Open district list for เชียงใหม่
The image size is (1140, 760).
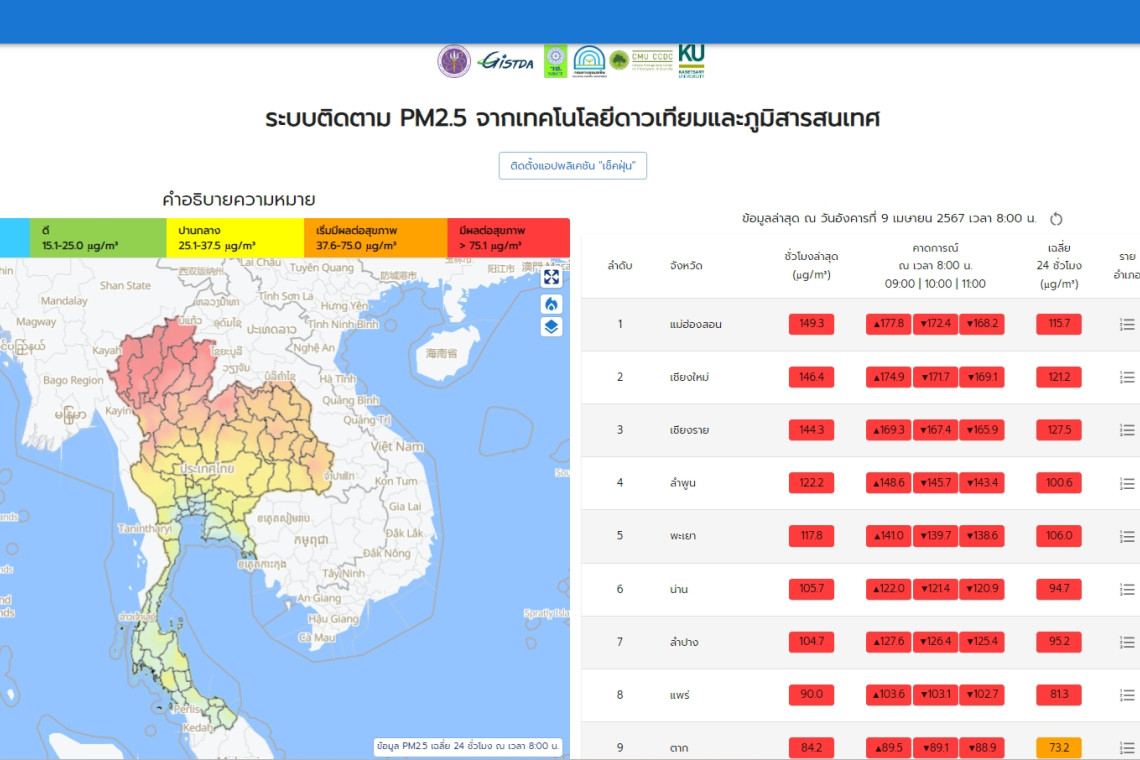pos(1127,377)
